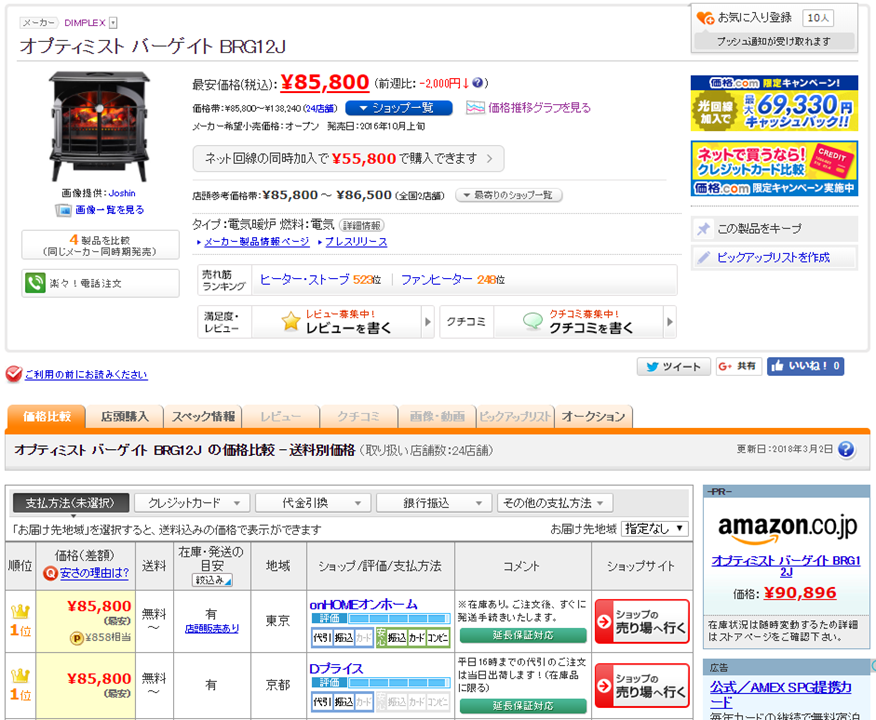Click the Q icon beside 安さの理由は?
The width and height of the screenshot is (876, 720).
(50, 573)
